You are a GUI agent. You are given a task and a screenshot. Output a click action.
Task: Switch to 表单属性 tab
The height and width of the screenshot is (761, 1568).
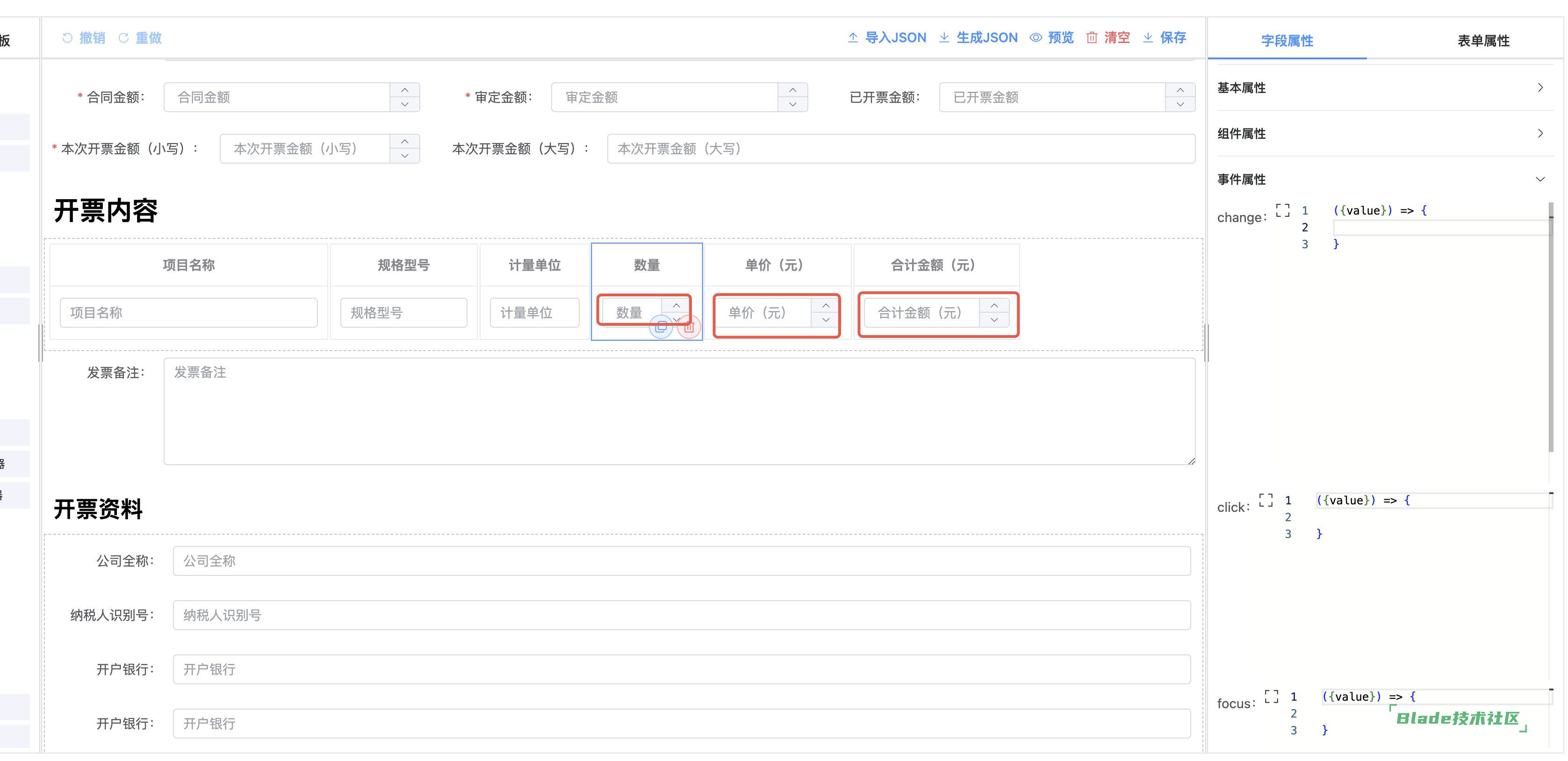1483,41
